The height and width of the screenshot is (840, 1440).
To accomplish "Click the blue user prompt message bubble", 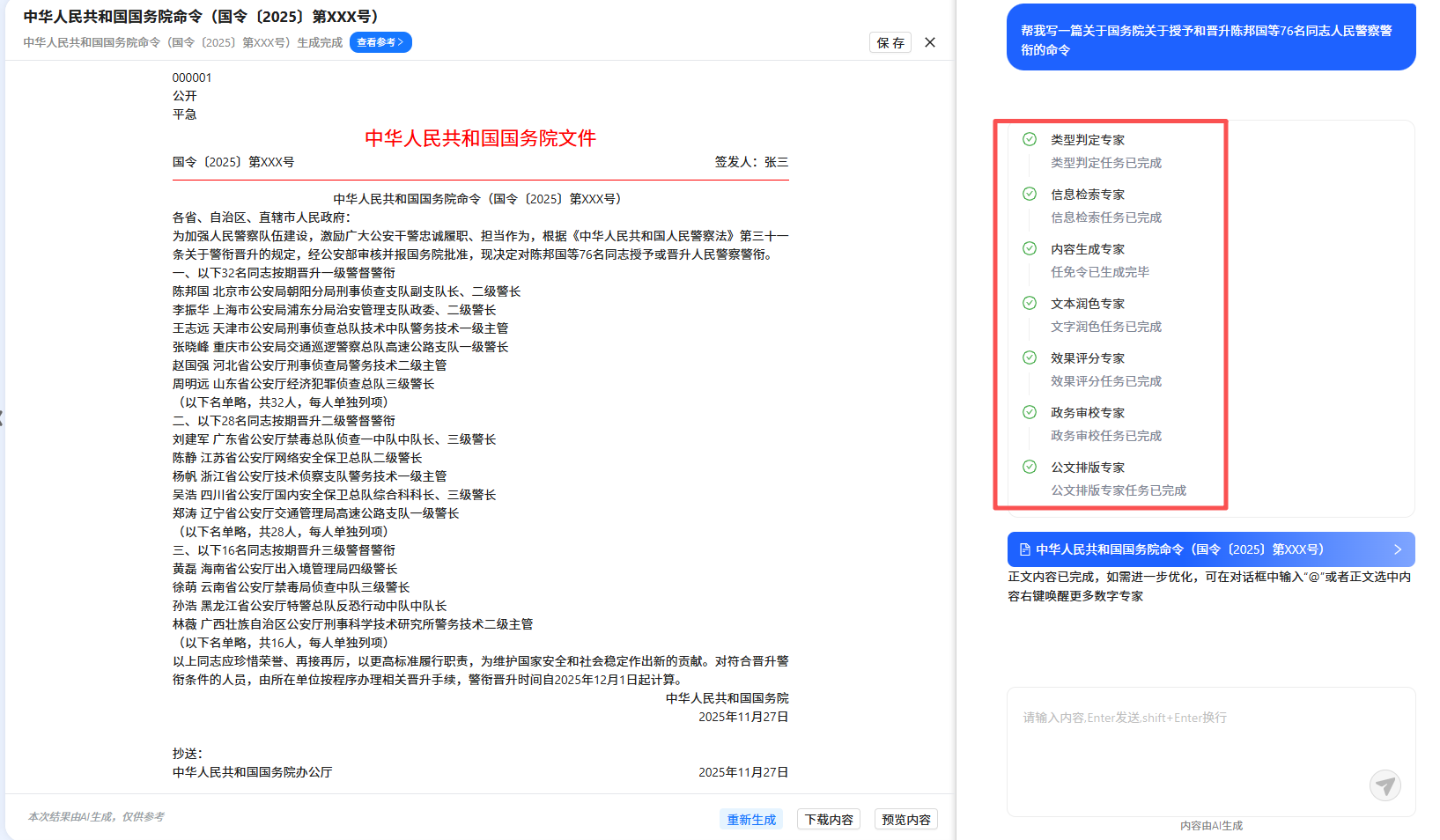I will (x=1210, y=40).
